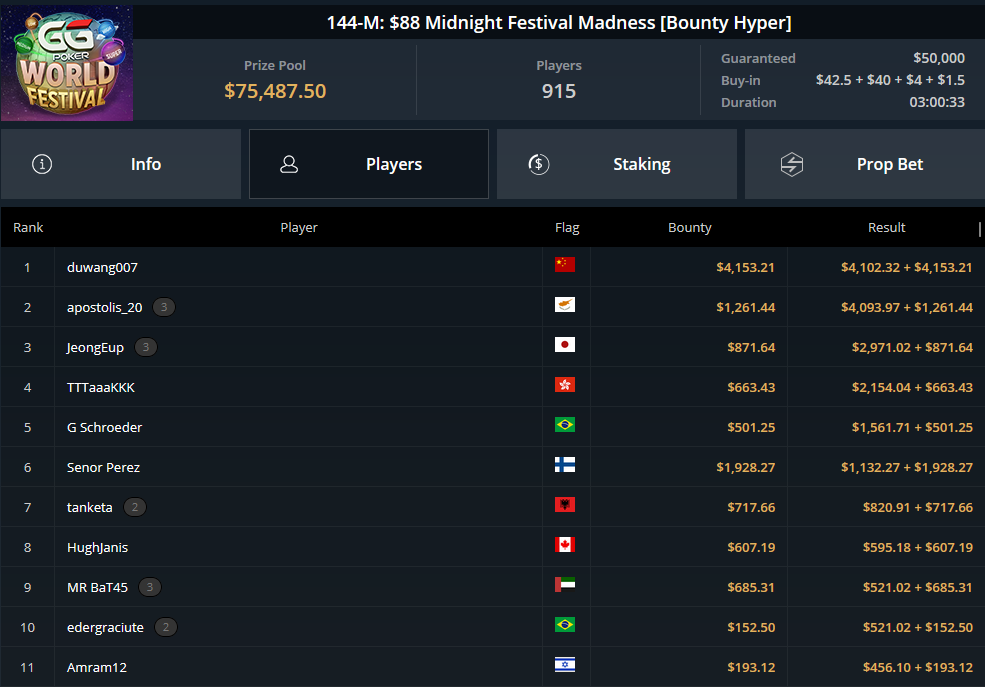Click the bounty value $152.50
The height and width of the screenshot is (687, 985).
tap(751, 628)
